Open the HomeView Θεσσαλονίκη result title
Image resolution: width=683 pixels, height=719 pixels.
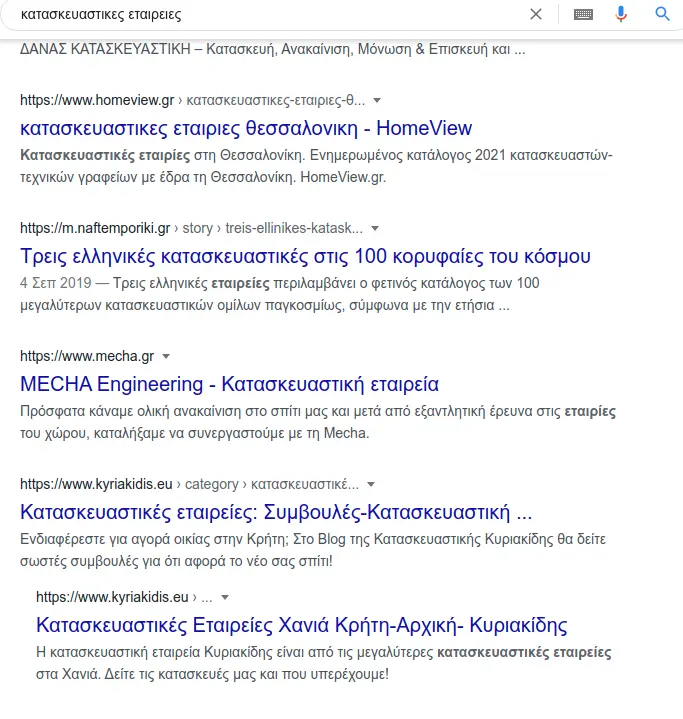click(246, 128)
